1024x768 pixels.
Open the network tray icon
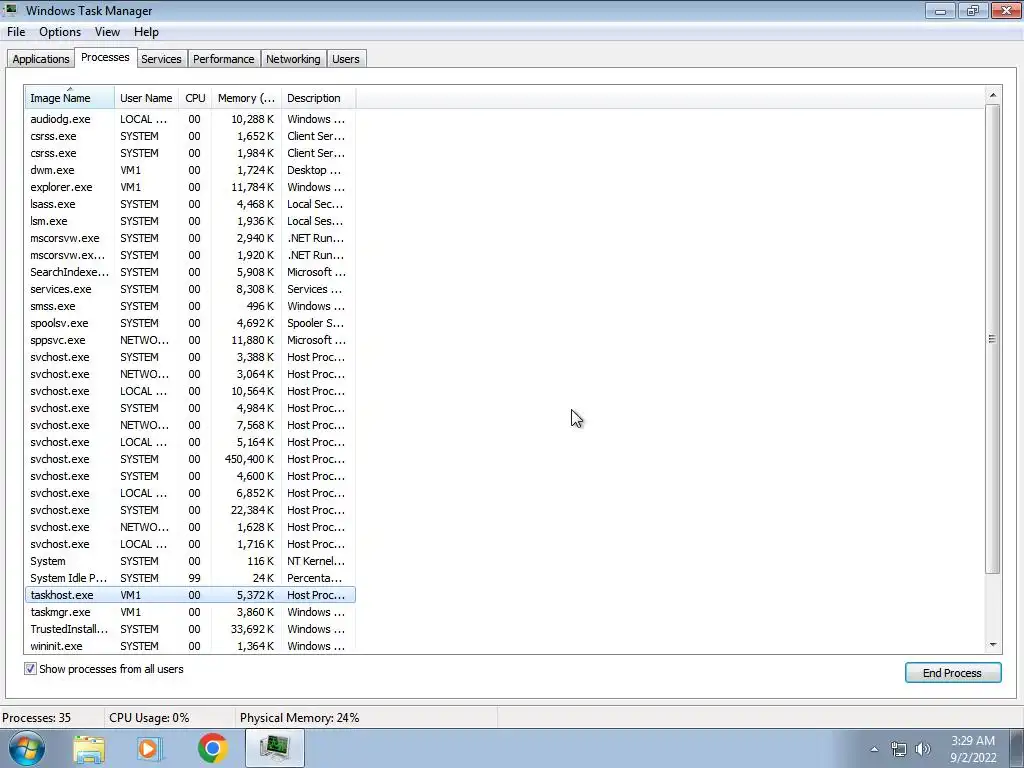click(x=899, y=749)
